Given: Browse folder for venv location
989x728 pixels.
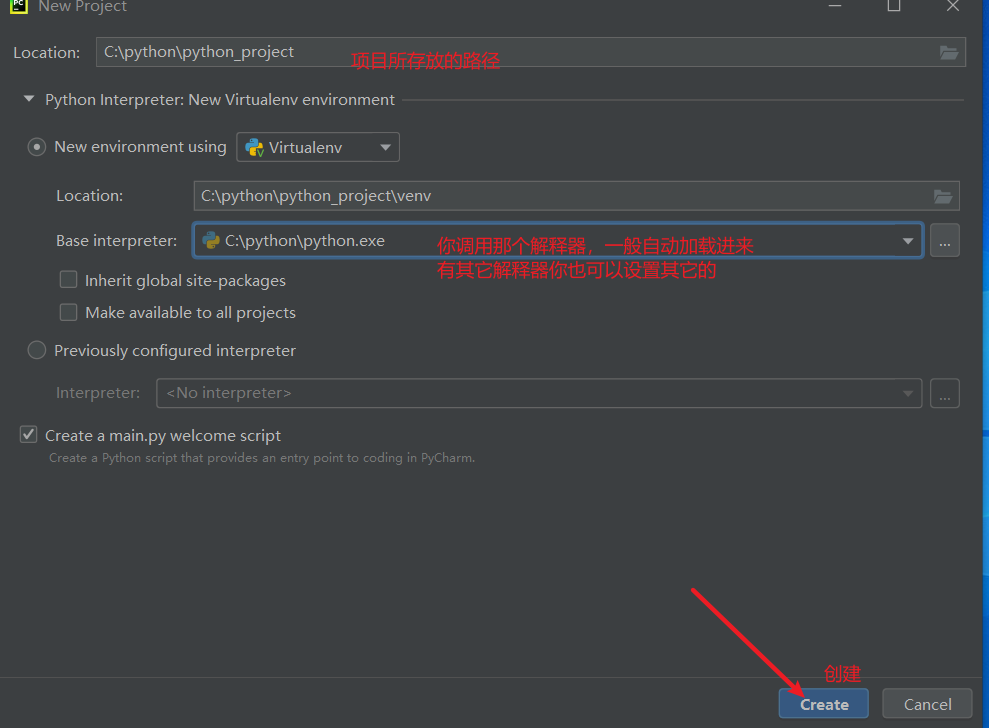Looking at the screenshot, I should 943,196.
